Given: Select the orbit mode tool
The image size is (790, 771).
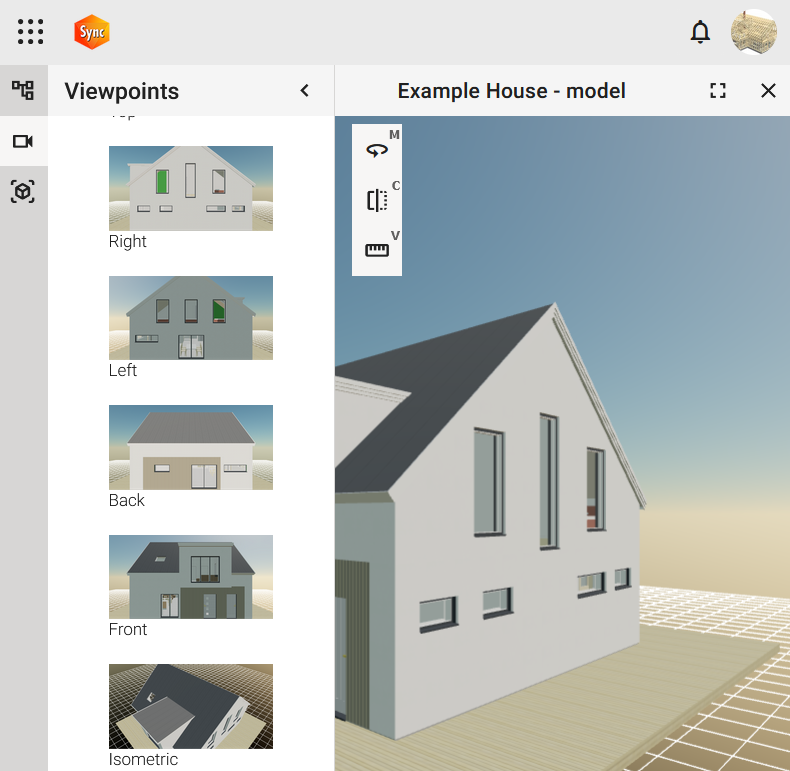Looking at the screenshot, I should click(x=377, y=150).
